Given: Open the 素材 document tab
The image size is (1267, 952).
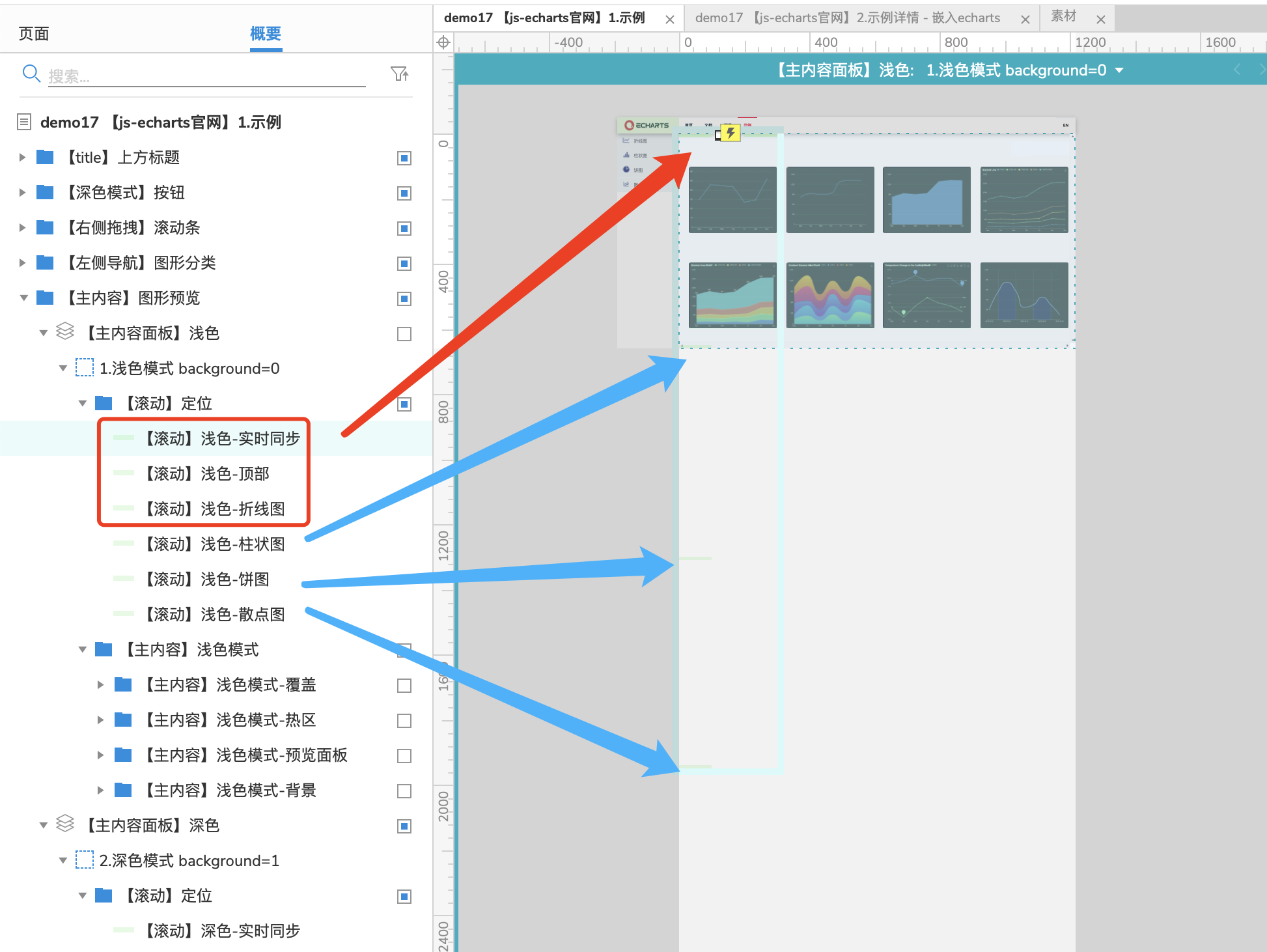Looking at the screenshot, I should pos(1064,16).
